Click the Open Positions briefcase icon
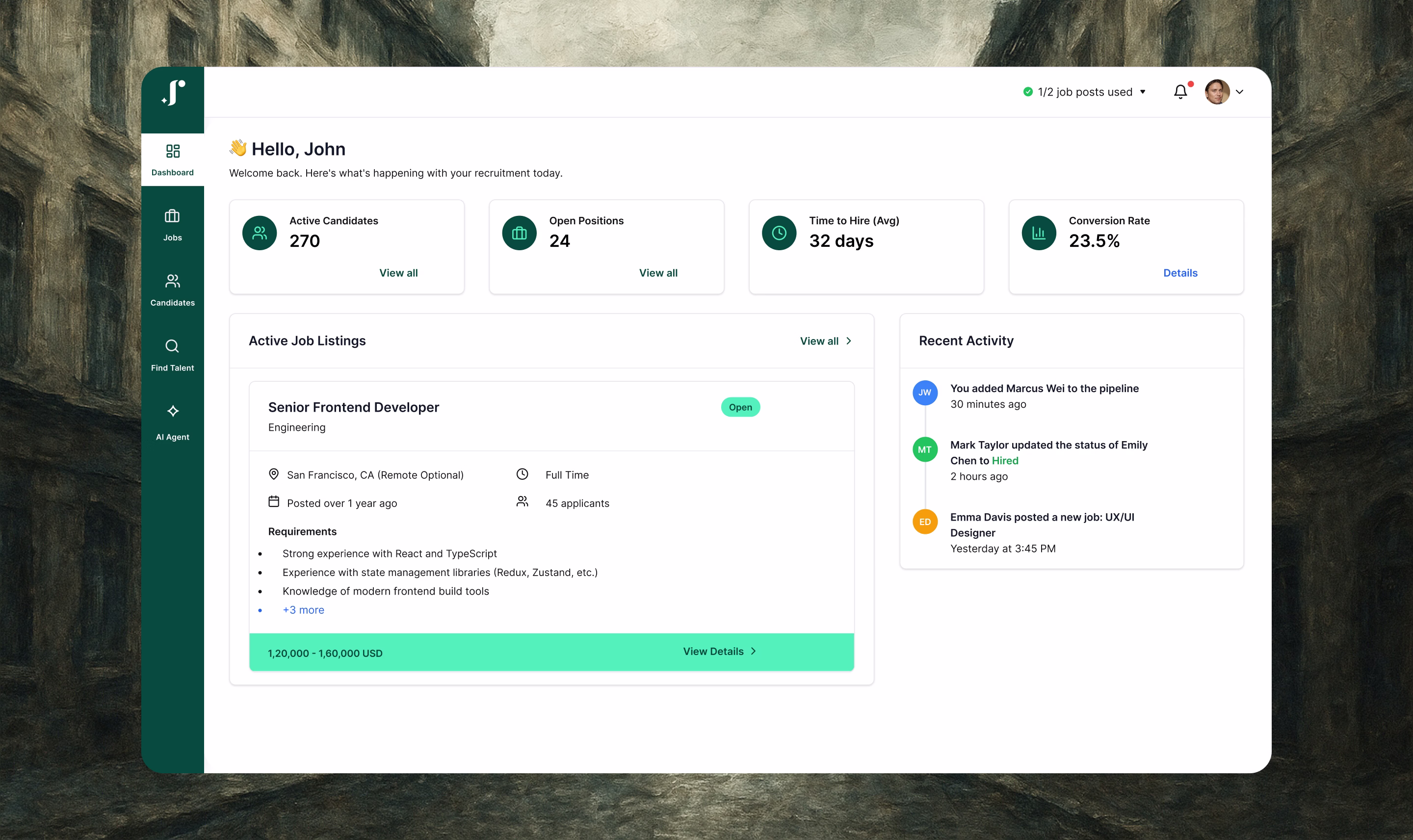The width and height of the screenshot is (1413, 840). 519,233
